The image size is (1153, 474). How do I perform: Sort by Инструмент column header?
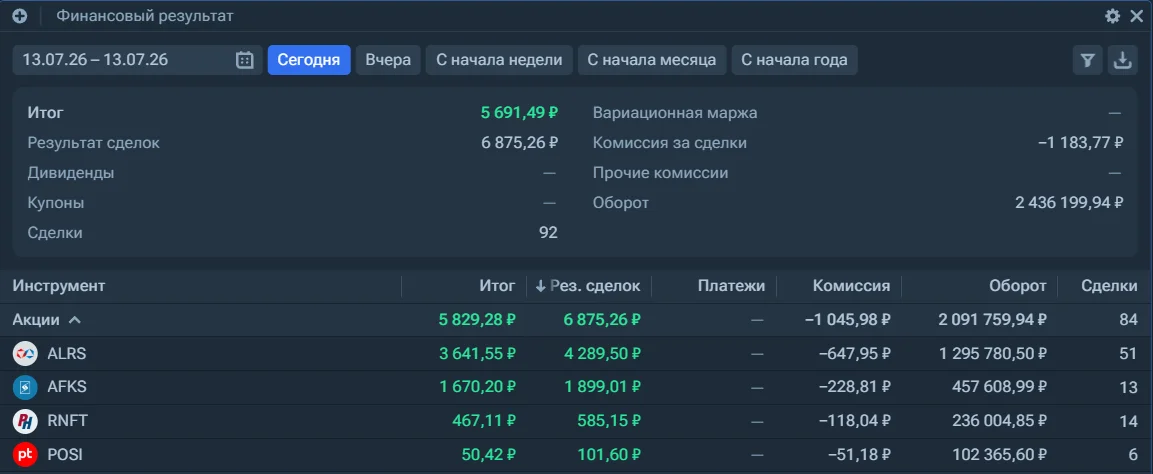[x=59, y=286]
